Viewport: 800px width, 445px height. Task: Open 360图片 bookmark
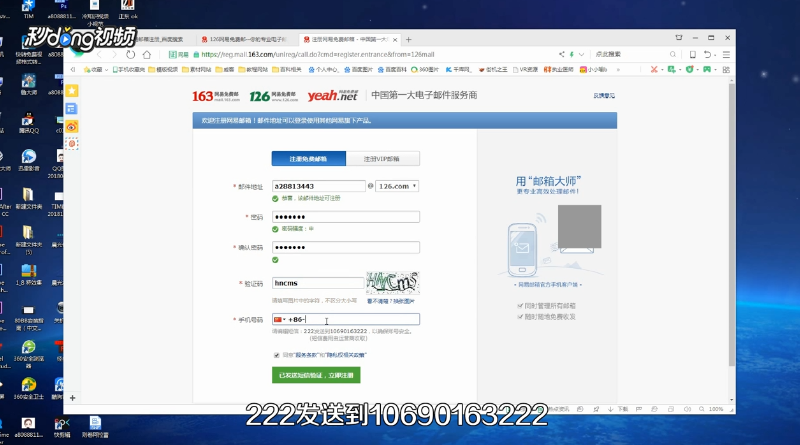424,69
